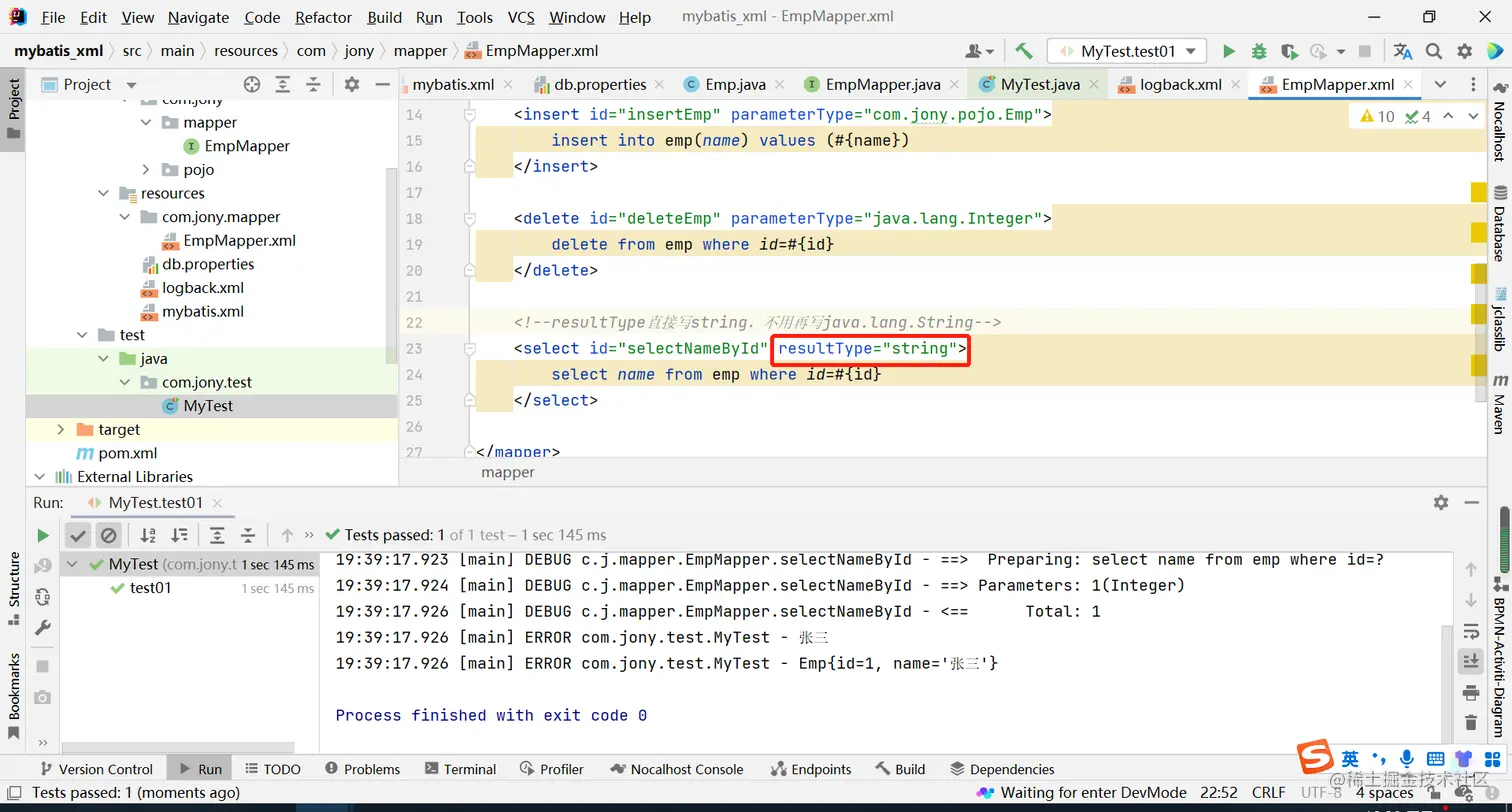Collapse the com.jony.test package node
Image resolution: width=1512 pixels, height=812 pixels.
[x=124, y=383]
